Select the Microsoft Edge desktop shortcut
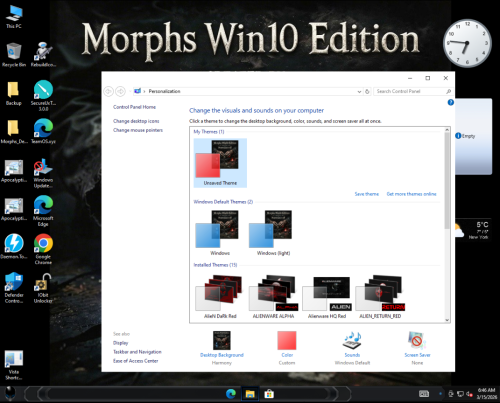This screenshot has height=403, width=500. pos(43,211)
